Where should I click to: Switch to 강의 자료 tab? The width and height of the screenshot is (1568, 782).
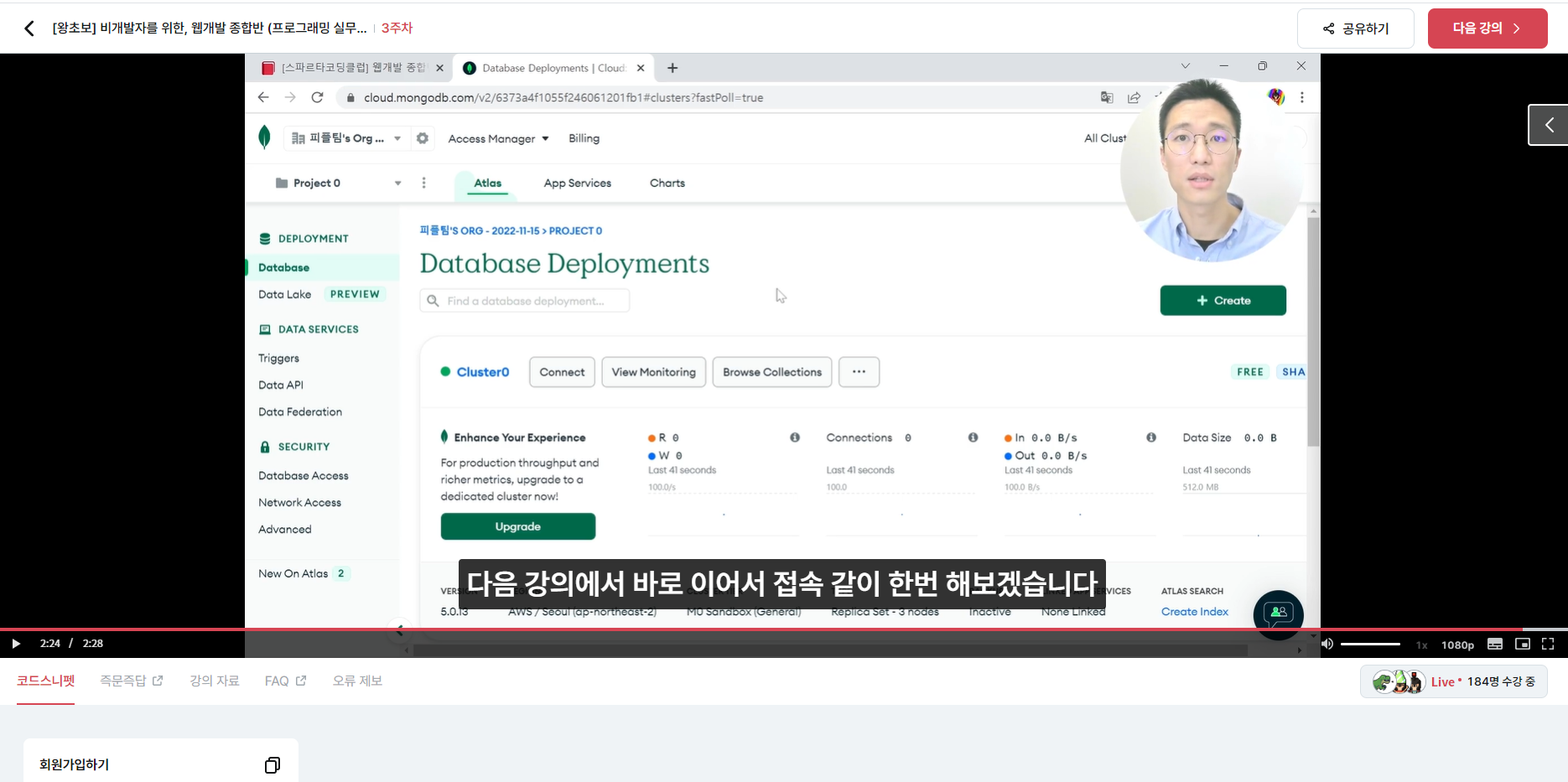[x=215, y=681]
